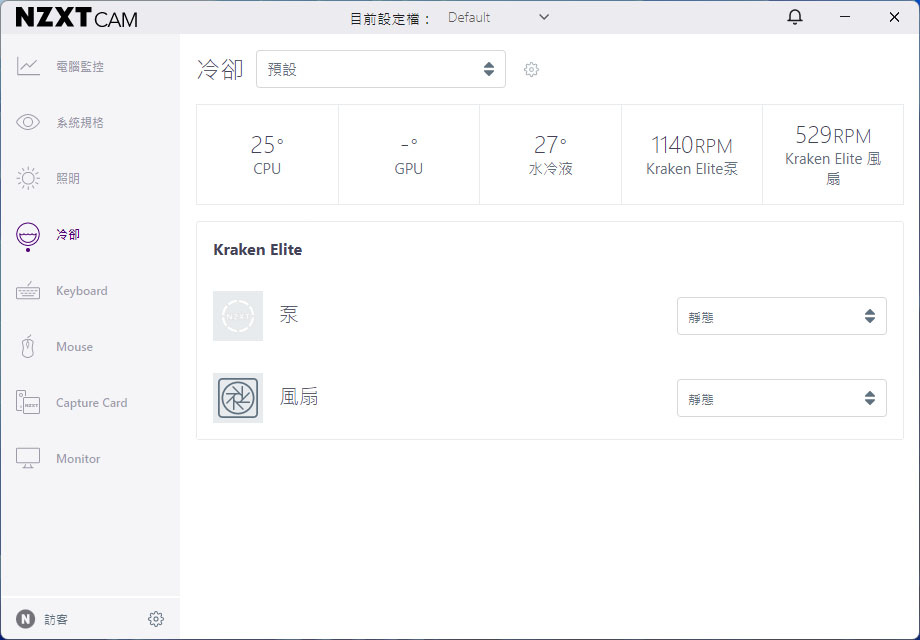Go to Capture Card menu item

pyautogui.click(x=92, y=403)
